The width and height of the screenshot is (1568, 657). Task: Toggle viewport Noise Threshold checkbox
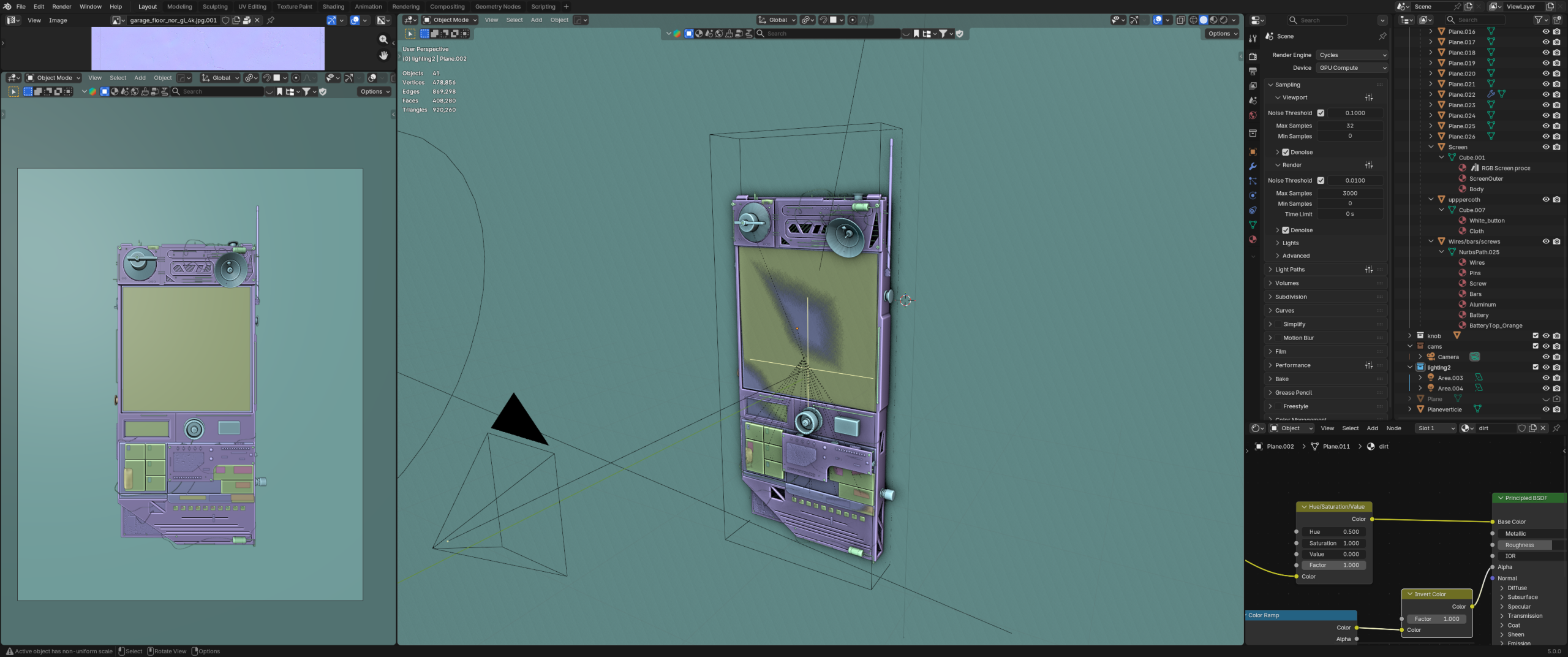click(1321, 113)
